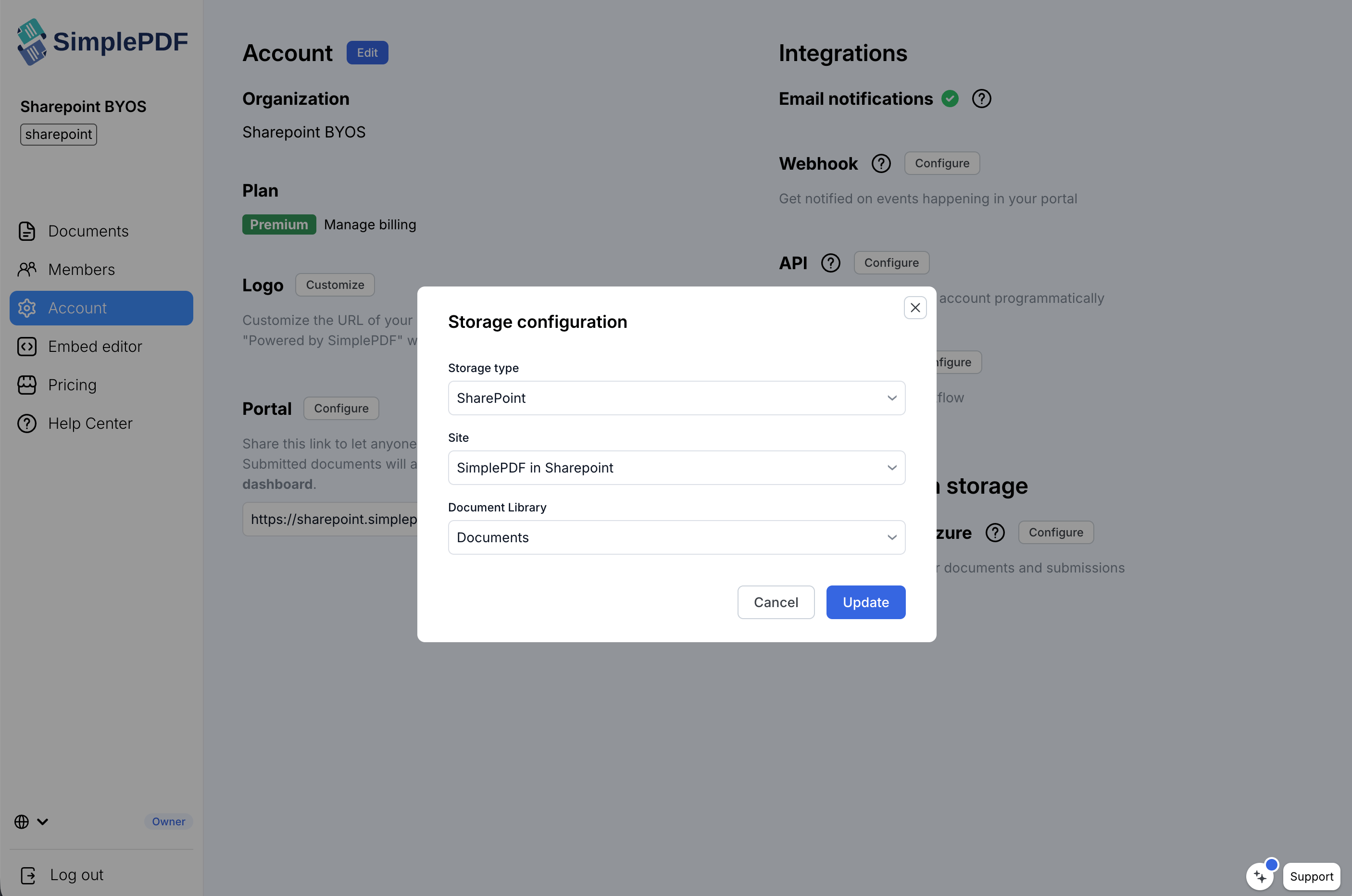The image size is (1352, 896).
Task: Click the Pricing store icon
Action: click(27, 385)
